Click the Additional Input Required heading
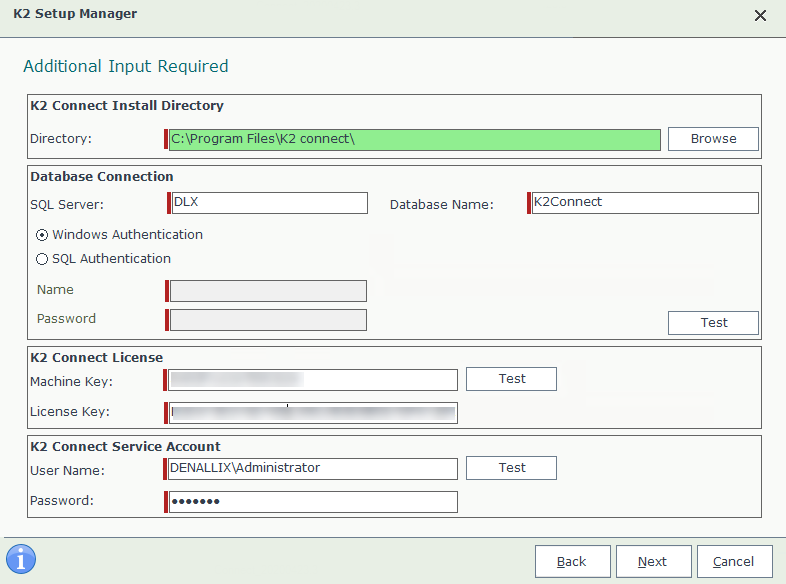The image size is (786, 584). pos(126,66)
